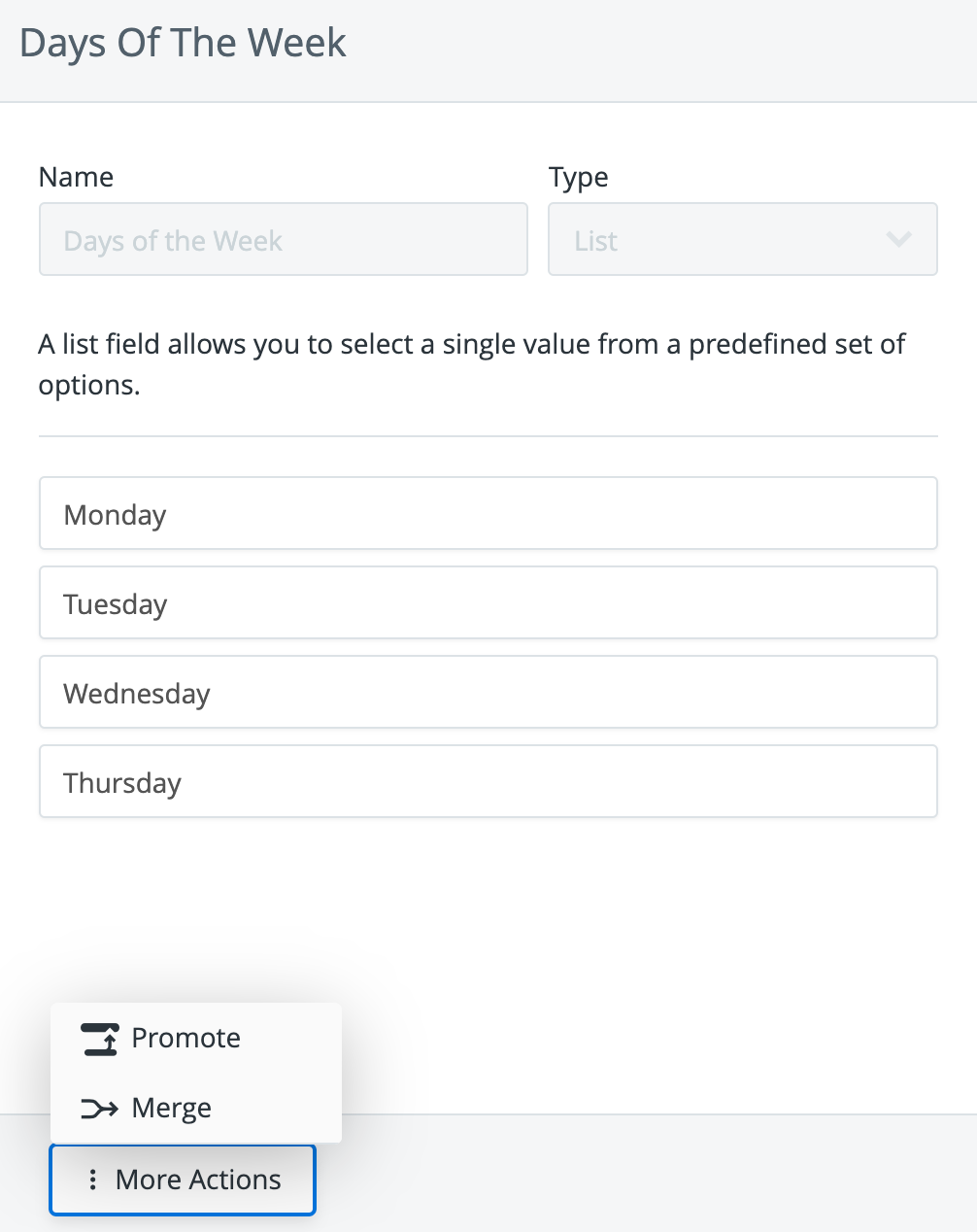Focus the Thursday option field
Image resolution: width=977 pixels, height=1232 pixels.
pyautogui.click(x=488, y=781)
